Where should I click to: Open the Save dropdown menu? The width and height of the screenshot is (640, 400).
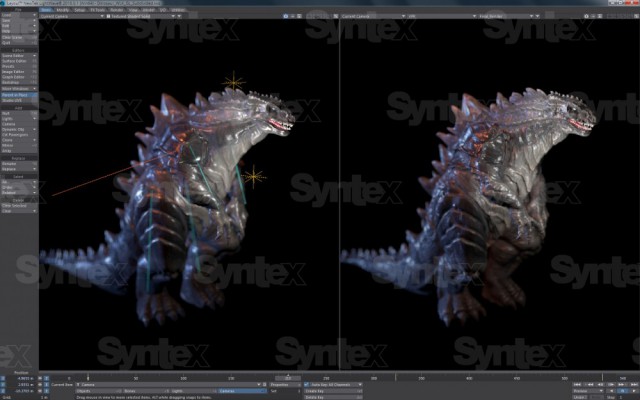point(19,20)
